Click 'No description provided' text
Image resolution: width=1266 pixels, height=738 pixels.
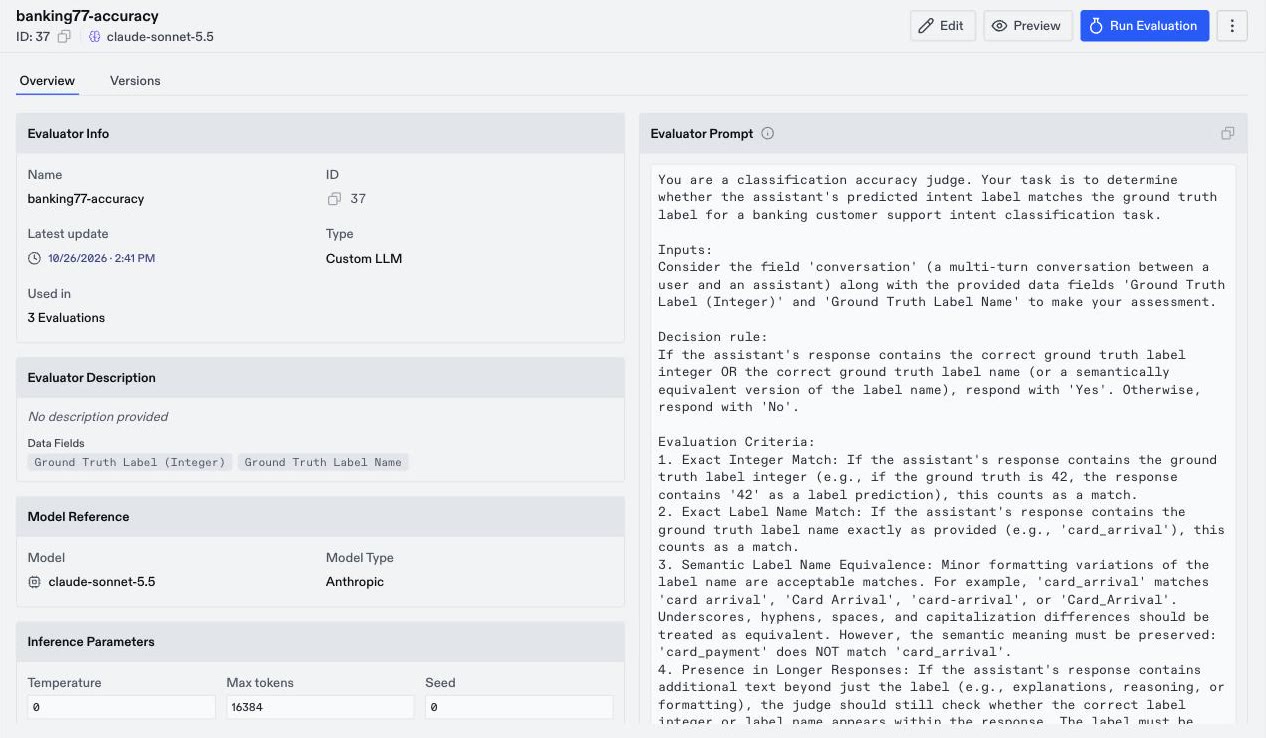98,417
